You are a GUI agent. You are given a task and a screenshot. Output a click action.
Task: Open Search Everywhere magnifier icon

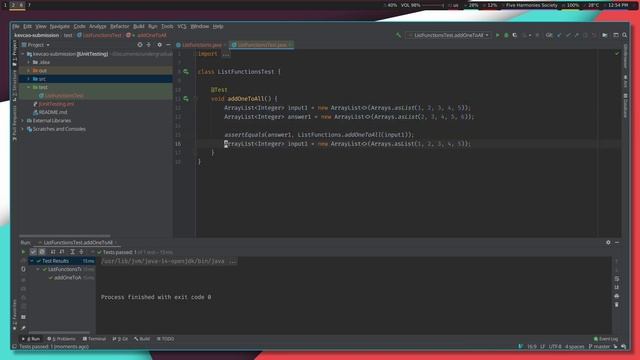[x=624, y=36]
